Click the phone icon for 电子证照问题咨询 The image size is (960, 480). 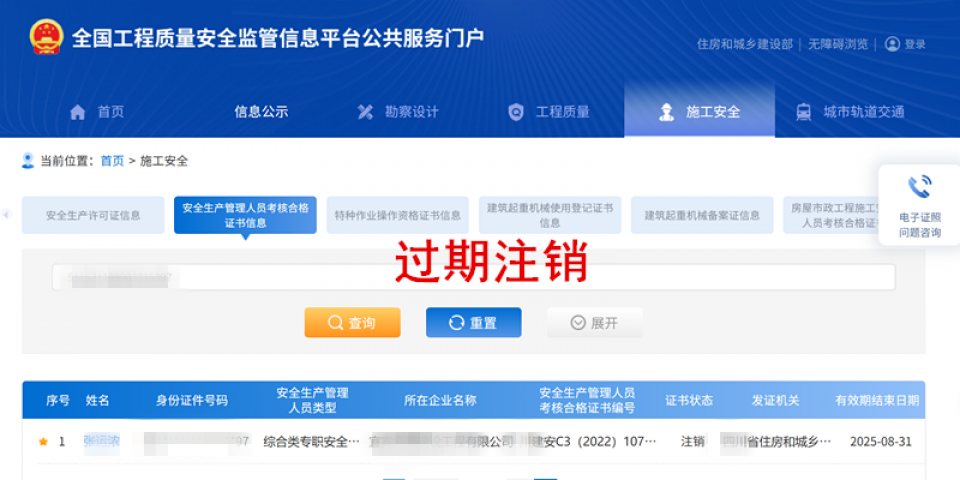click(920, 187)
